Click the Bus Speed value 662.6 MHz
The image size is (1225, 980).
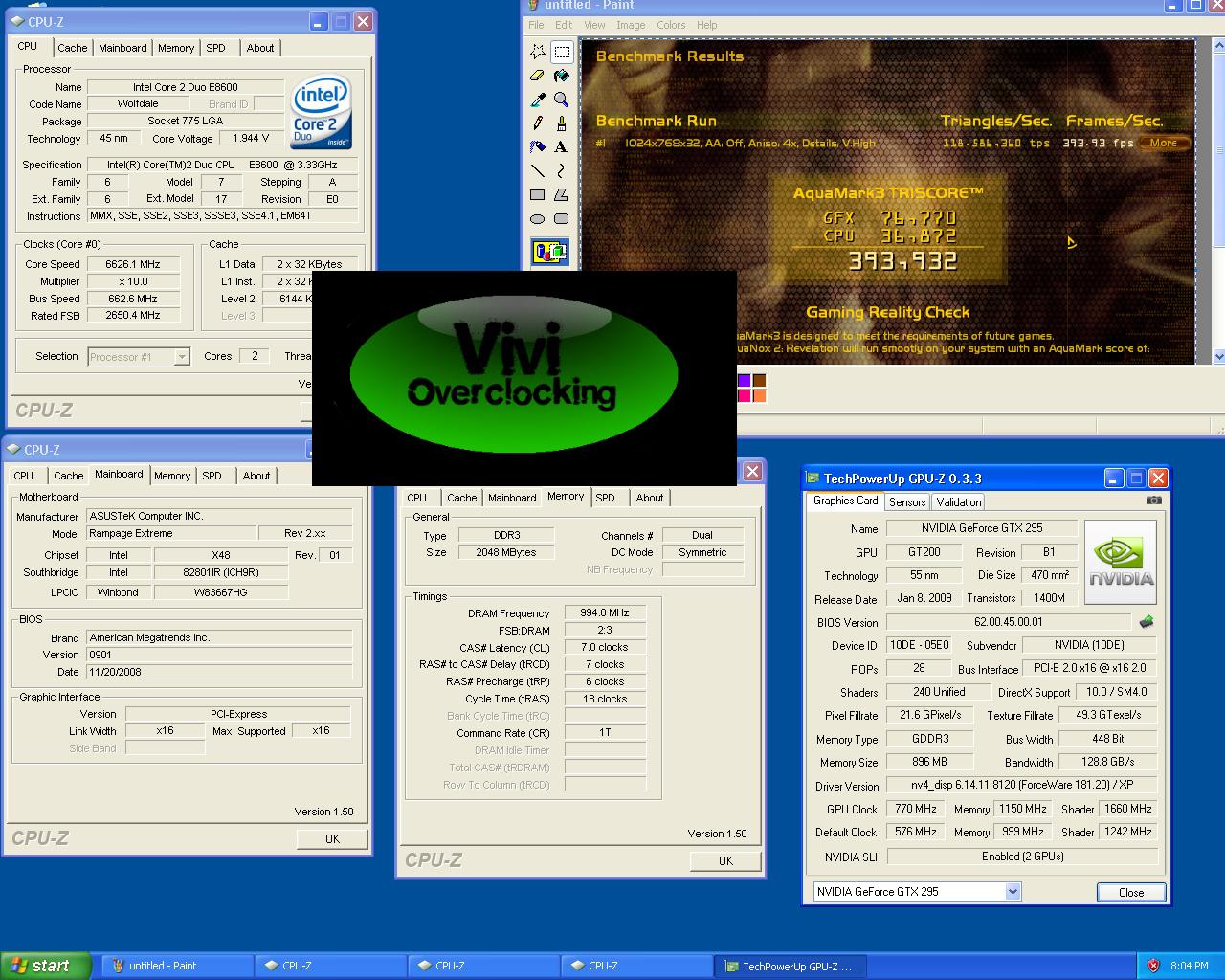[133, 299]
